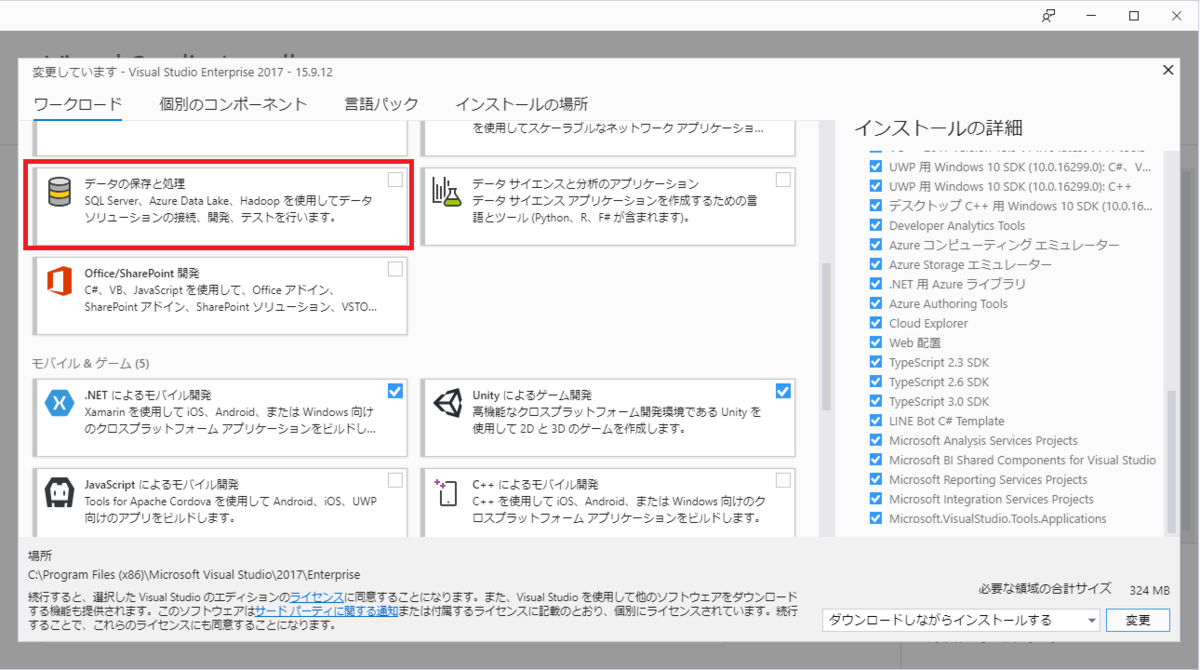This screenshot has width=1200, height=670.
Task: Close the Visual Studio modify dialog
Action: pos(1167,70)
